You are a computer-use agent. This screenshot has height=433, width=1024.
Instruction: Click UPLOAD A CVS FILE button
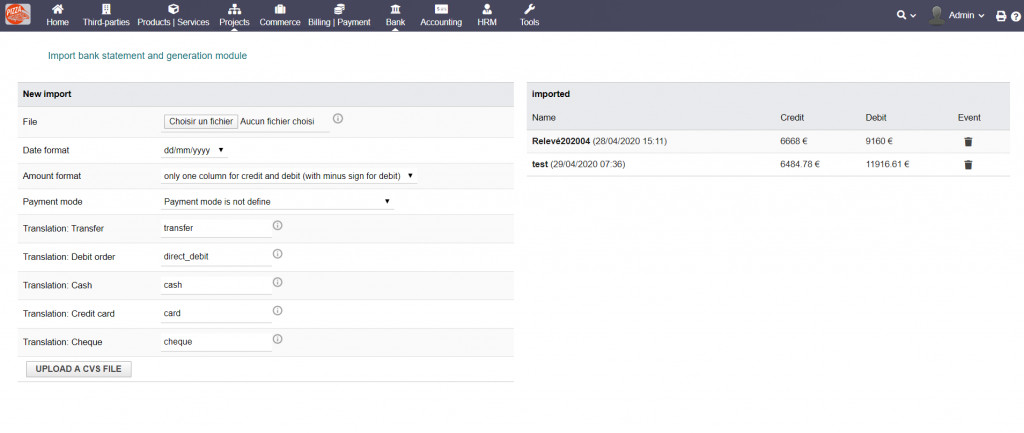click(78, 369)
